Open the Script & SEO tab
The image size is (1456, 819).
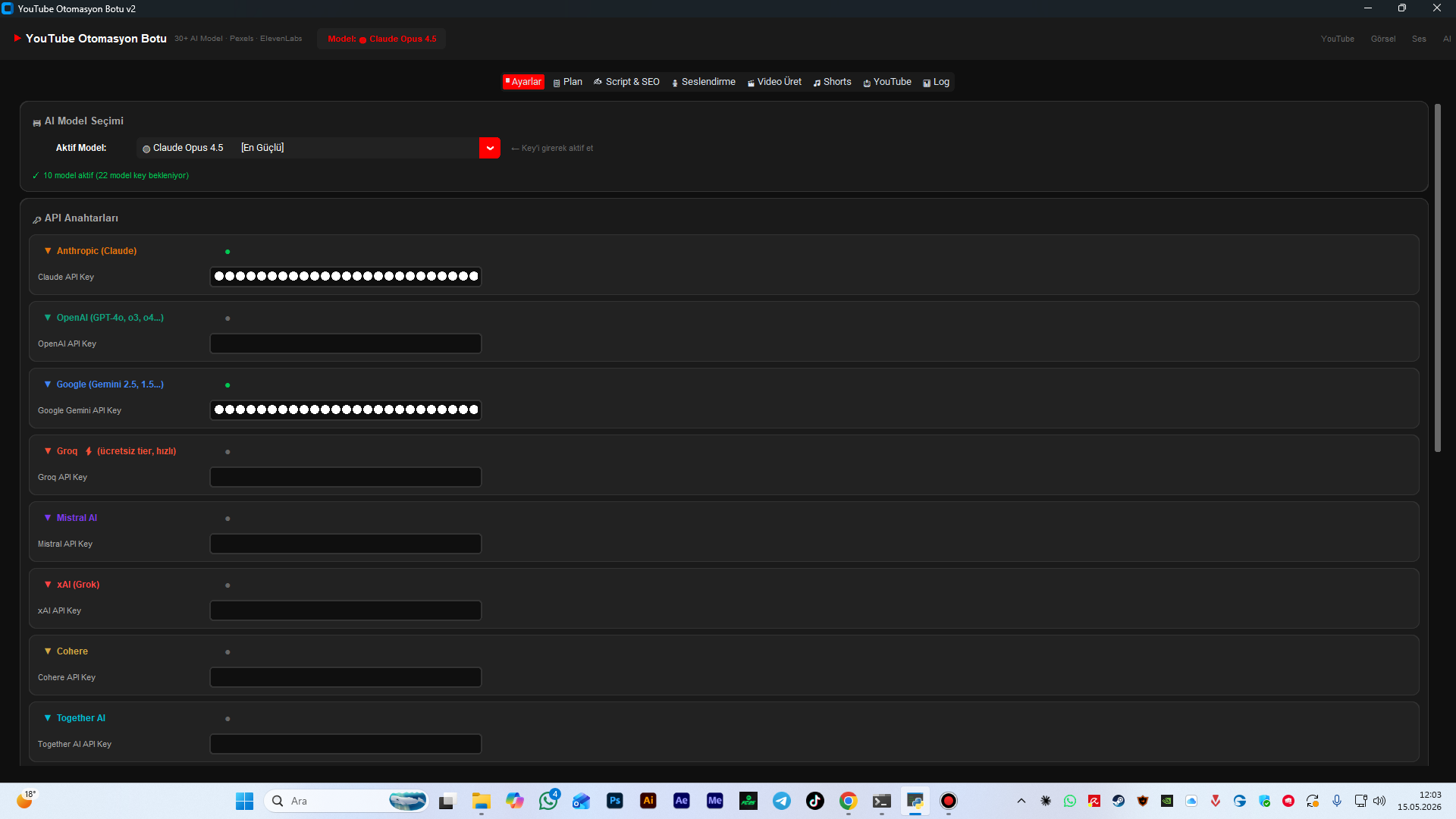click(626, 82)
